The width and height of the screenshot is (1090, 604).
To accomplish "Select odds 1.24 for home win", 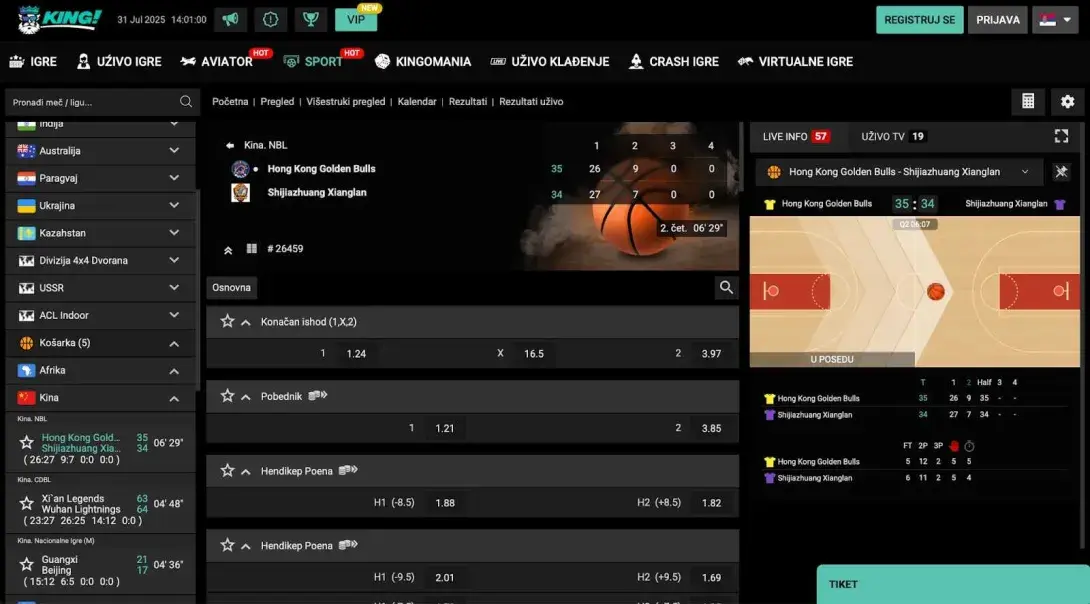I will pos(356,354).
